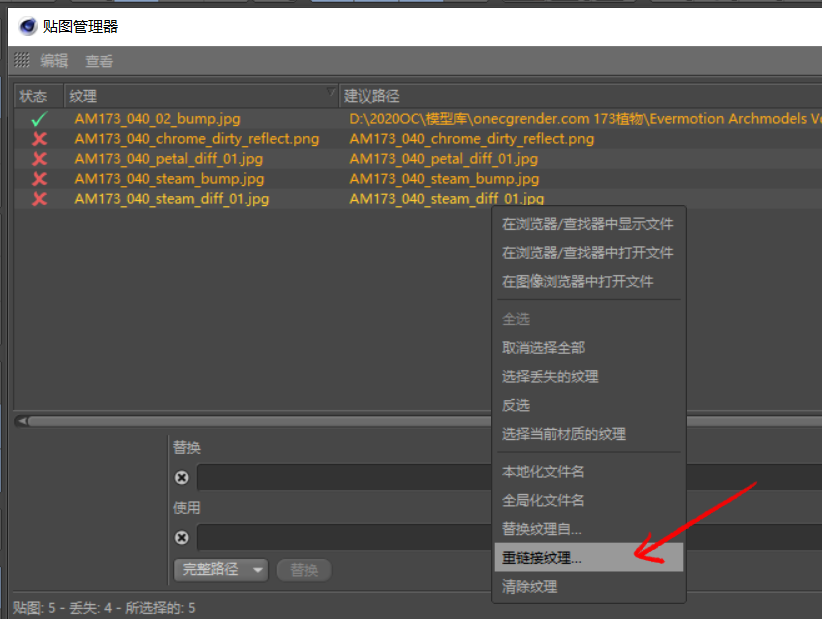The width and height of the screenshot is (822, 619).
Task: Open the 查看 menu
Action: [99, 61]
